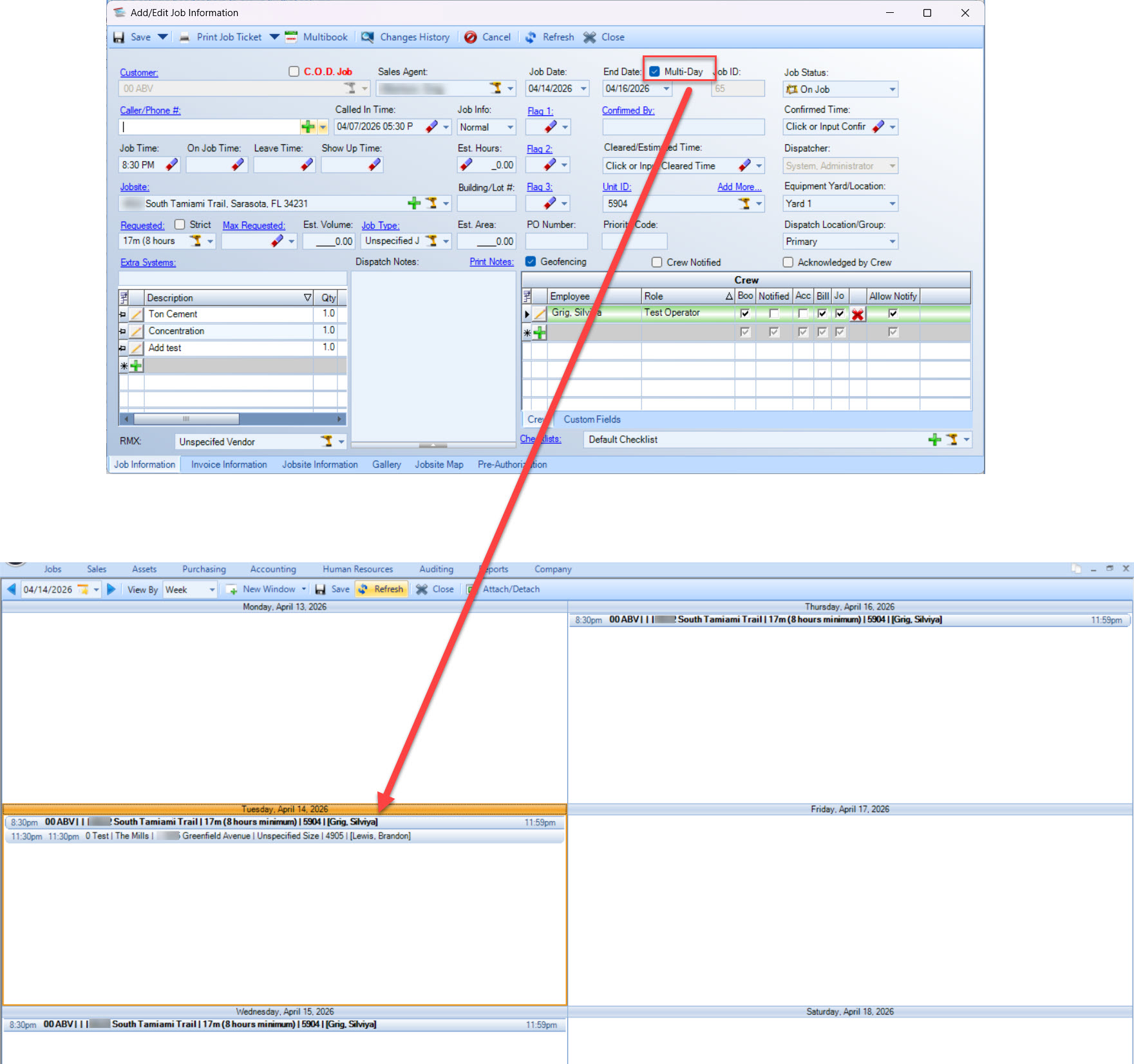
Task: Click the Caller/Phone input field
Action: [209, 127]
